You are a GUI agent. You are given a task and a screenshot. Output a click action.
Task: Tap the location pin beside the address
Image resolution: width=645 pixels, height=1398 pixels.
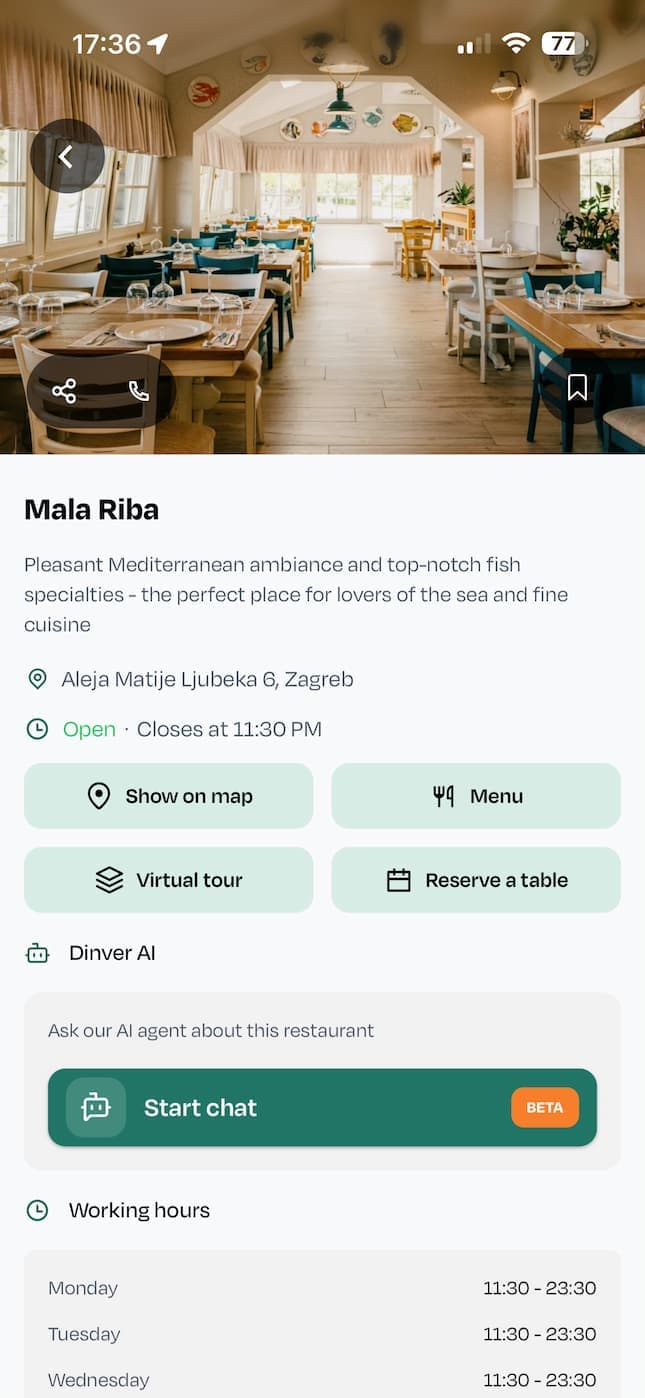pos(37,679)
